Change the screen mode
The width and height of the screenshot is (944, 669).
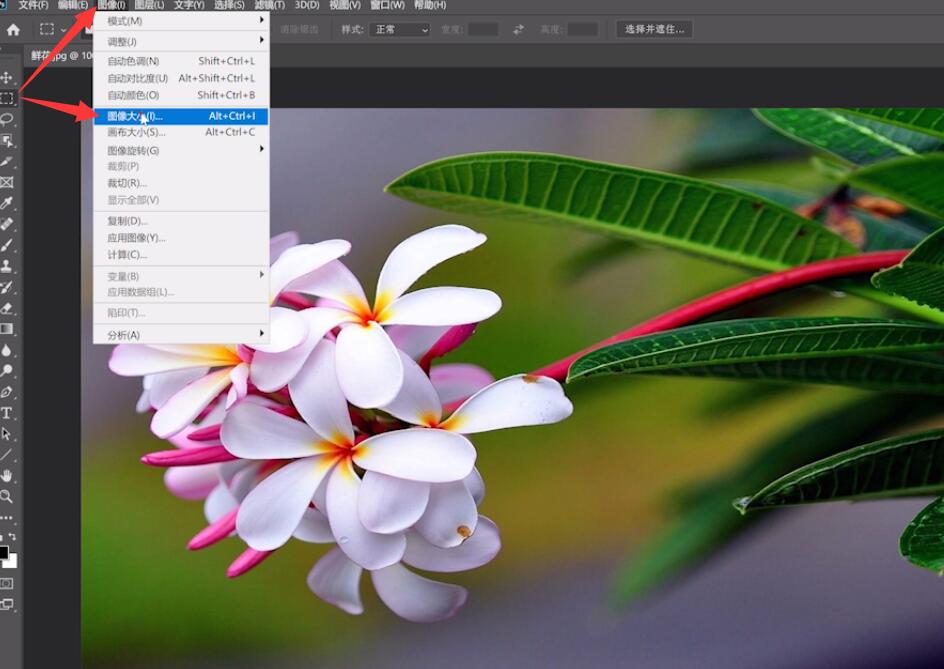7,604
